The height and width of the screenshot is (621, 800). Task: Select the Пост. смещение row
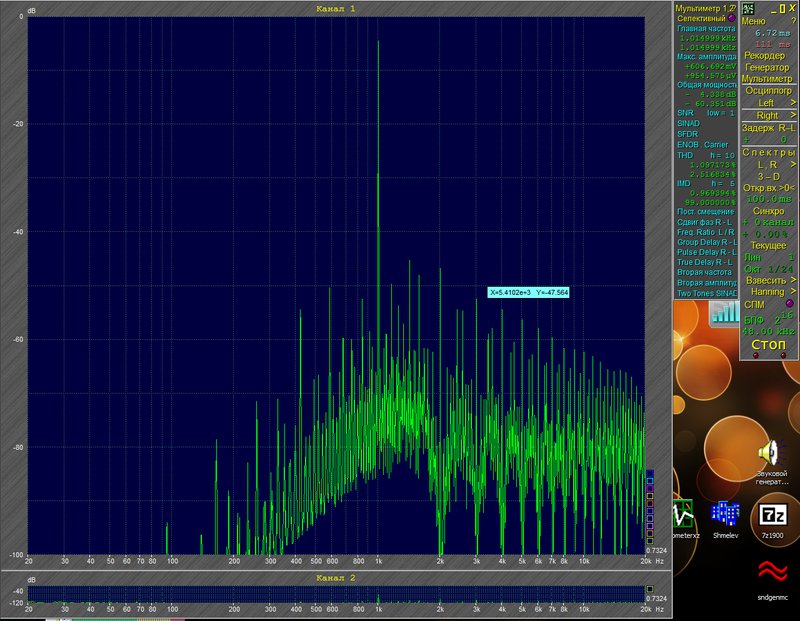pos(706,211)
